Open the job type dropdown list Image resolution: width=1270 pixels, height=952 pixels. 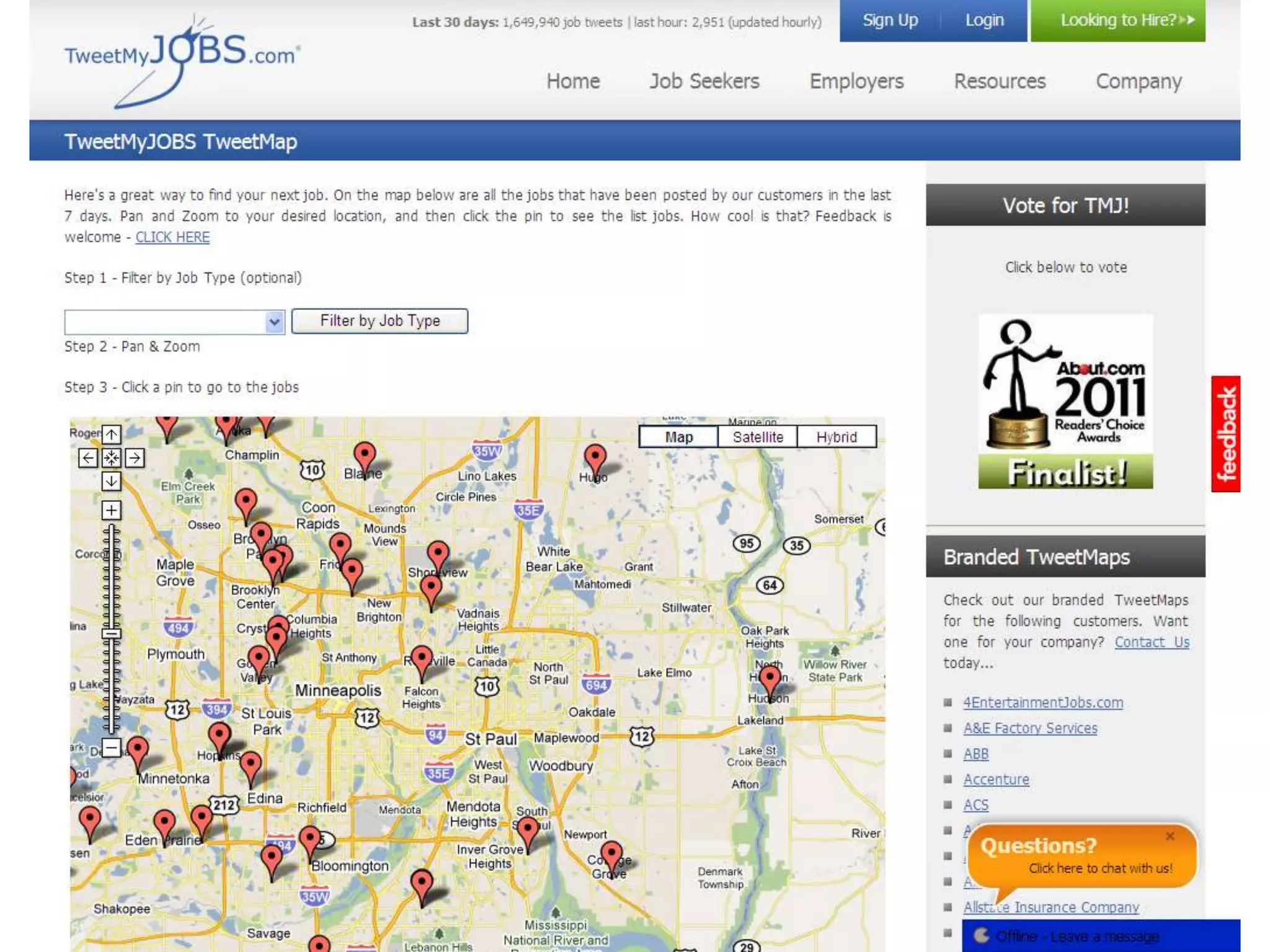[274, 322]
